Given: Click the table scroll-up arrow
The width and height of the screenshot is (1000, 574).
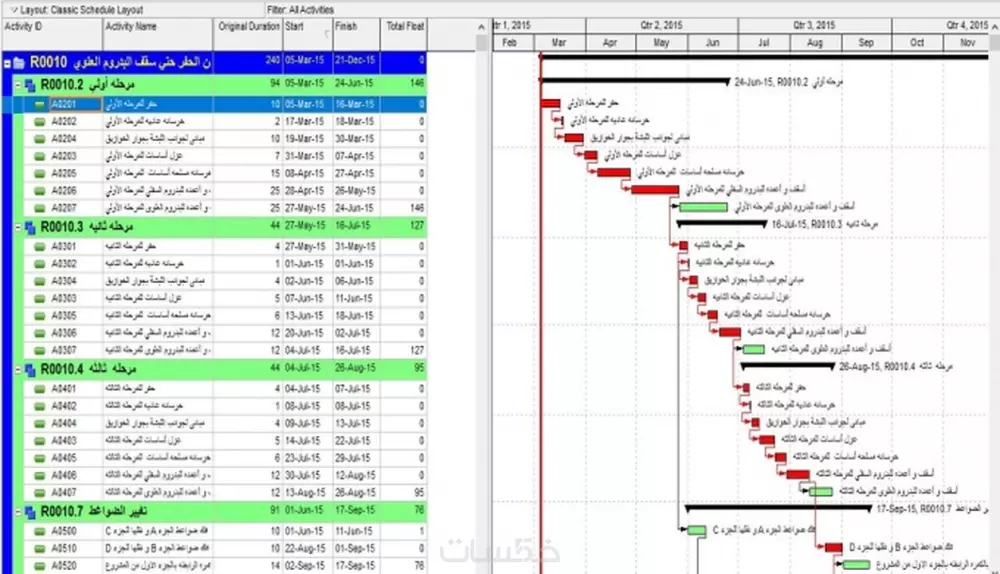Looking at the screenshot, I should tap(482, 26).
